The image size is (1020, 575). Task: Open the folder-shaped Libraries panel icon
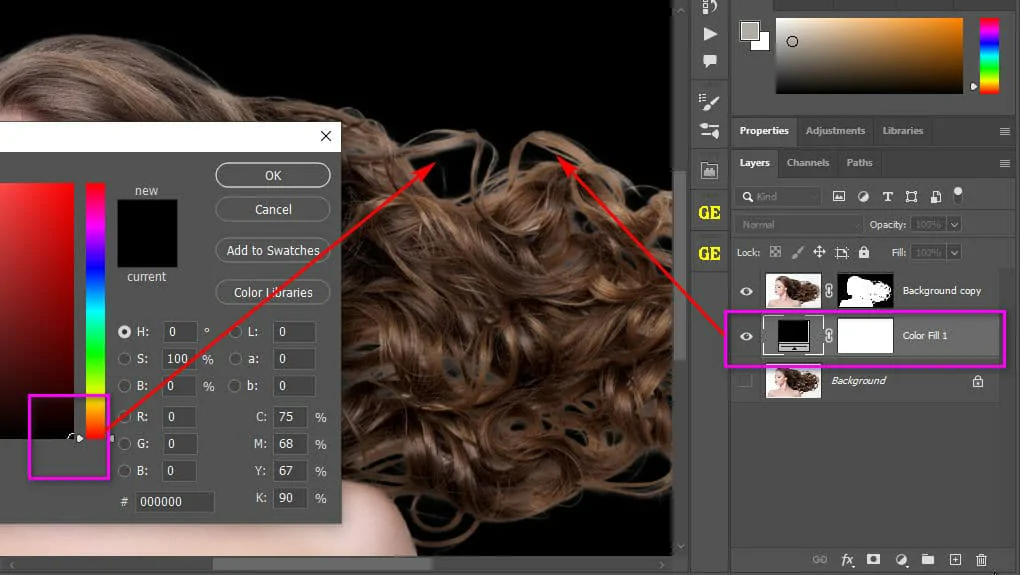click(709, 171)
